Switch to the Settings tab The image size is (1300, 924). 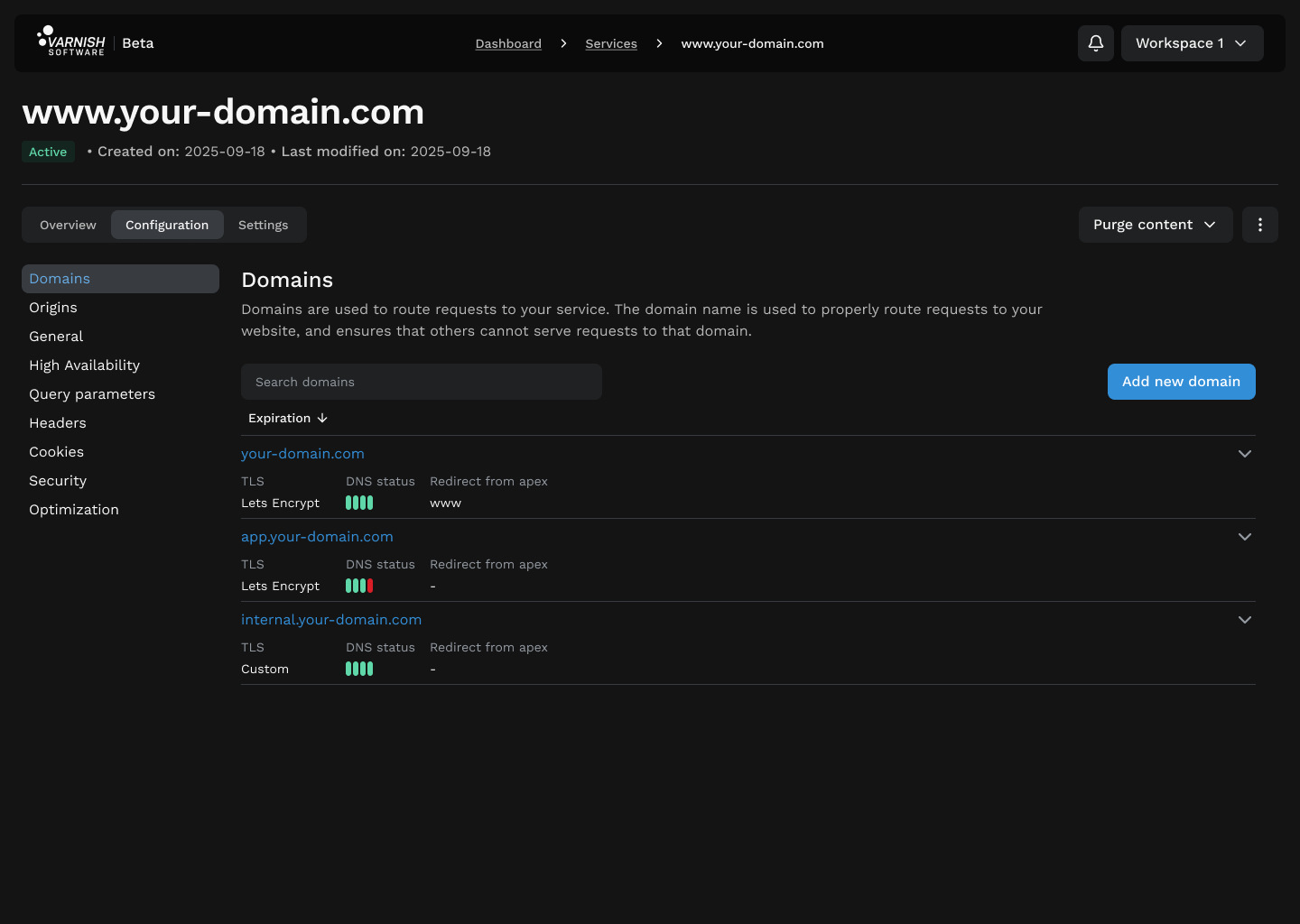[263, 225]
